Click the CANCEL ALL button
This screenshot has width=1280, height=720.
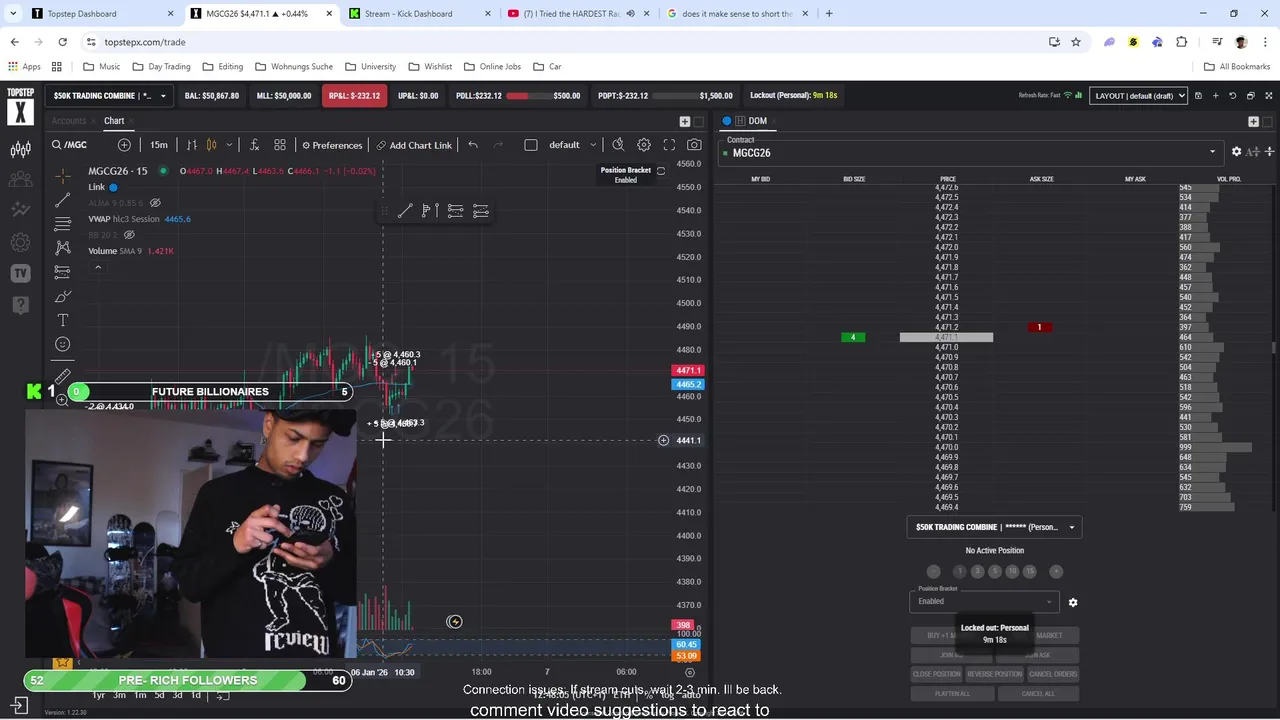coord(1038,693)
